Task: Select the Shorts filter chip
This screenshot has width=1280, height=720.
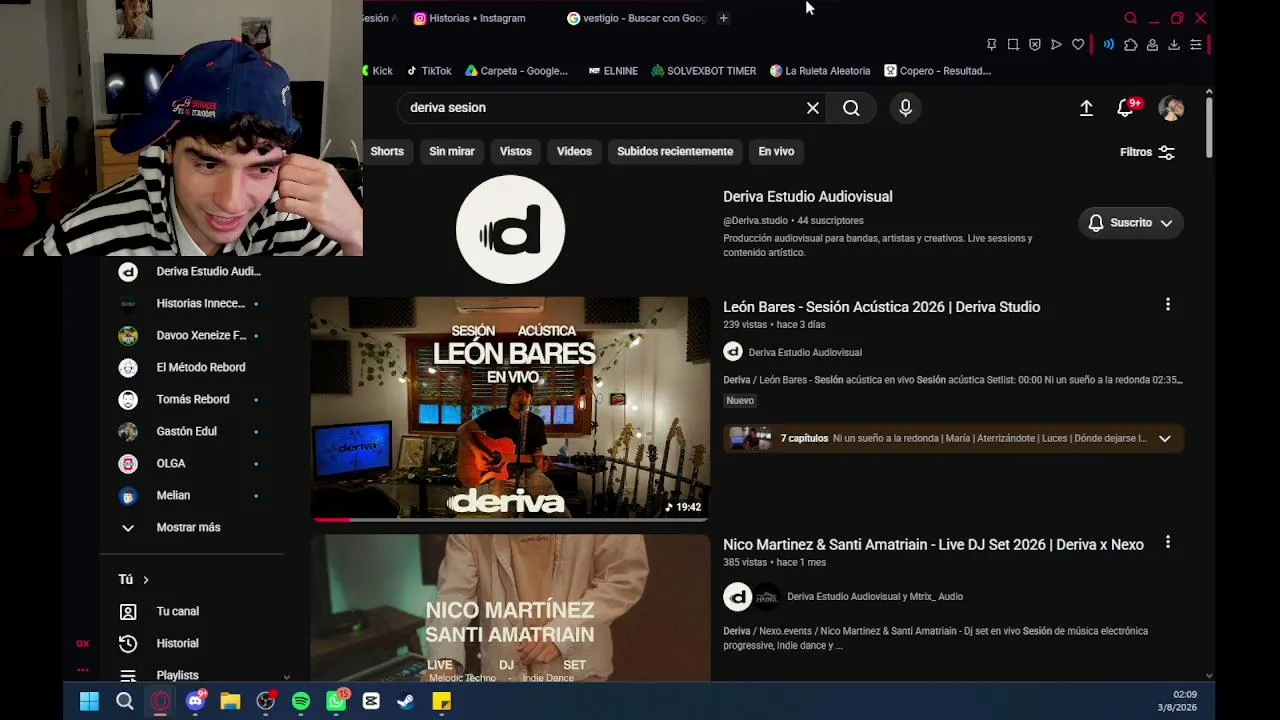Action: [387, 152]
